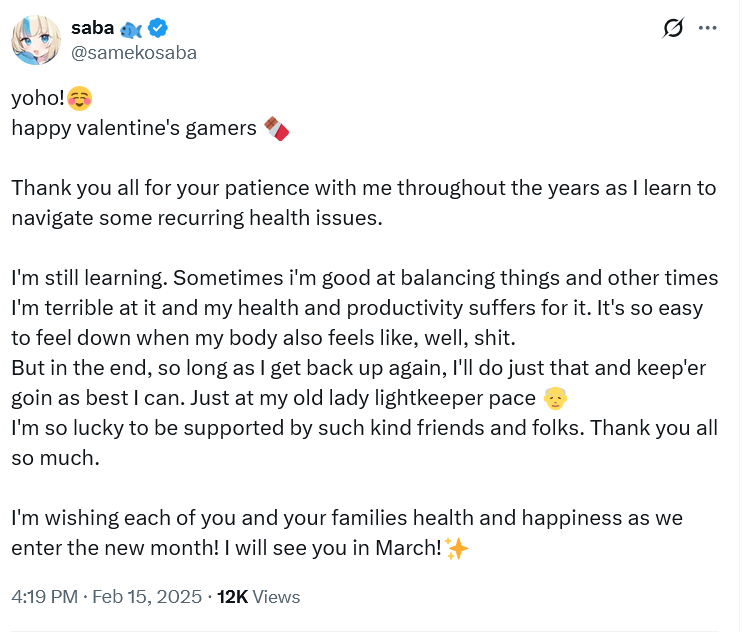Image resolution: width=742 pixels, height=632 pixels.
Task: Click the old person emoji
Action: click(x=555, y=398)
